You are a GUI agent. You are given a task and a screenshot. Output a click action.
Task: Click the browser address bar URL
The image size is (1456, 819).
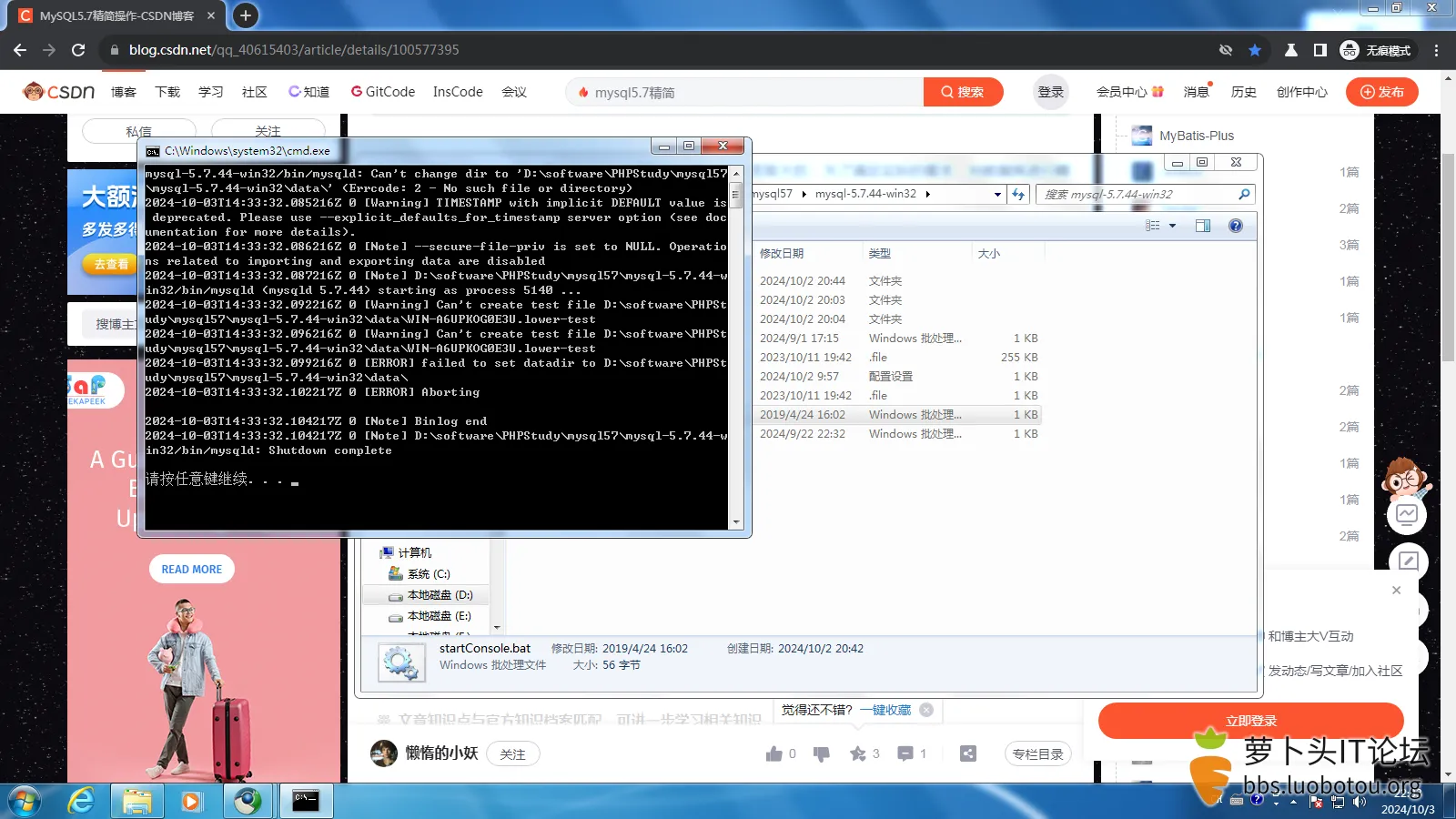[x=294, y=50]
